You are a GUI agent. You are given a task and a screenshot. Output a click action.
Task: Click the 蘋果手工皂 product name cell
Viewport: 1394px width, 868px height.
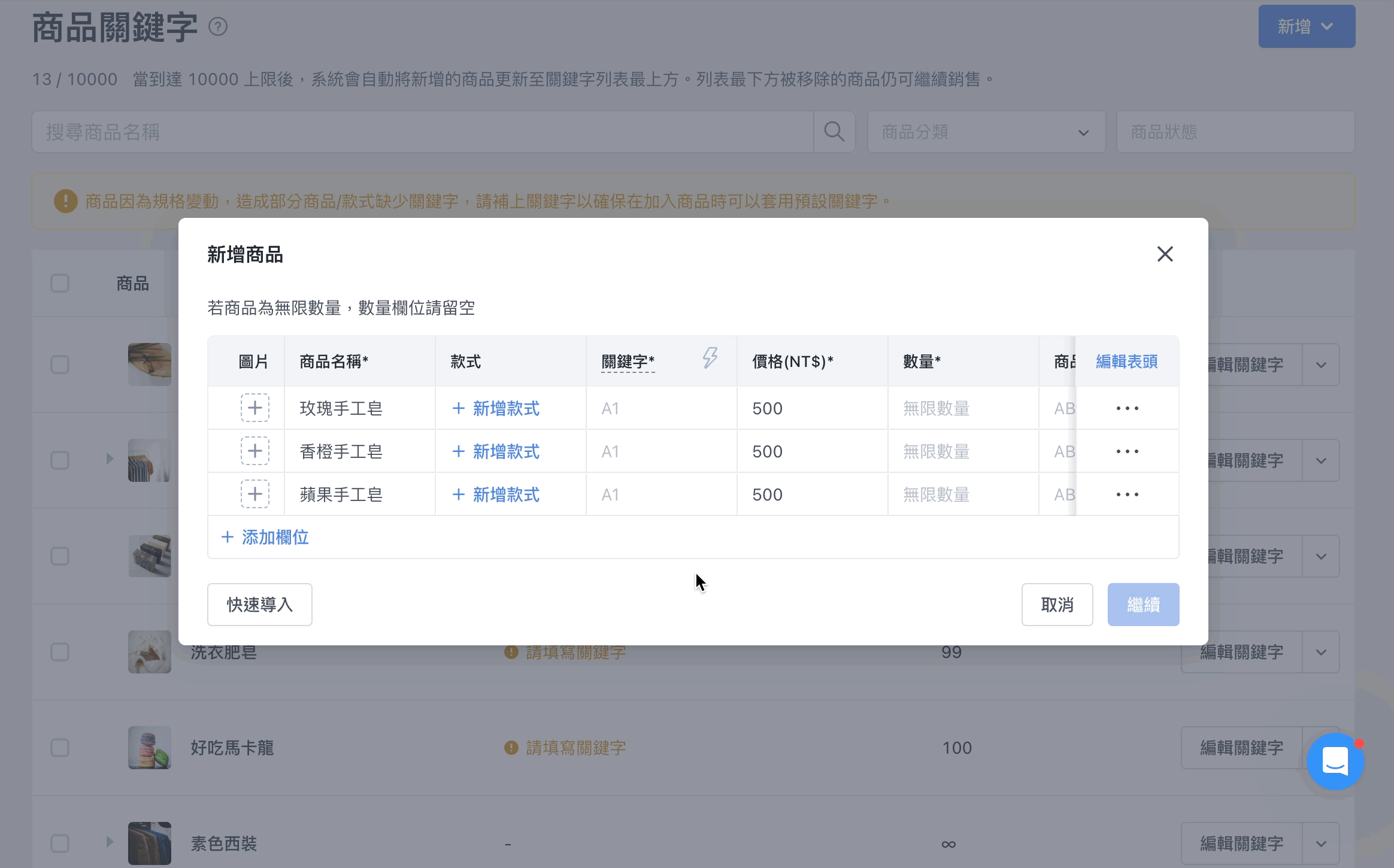359,494
